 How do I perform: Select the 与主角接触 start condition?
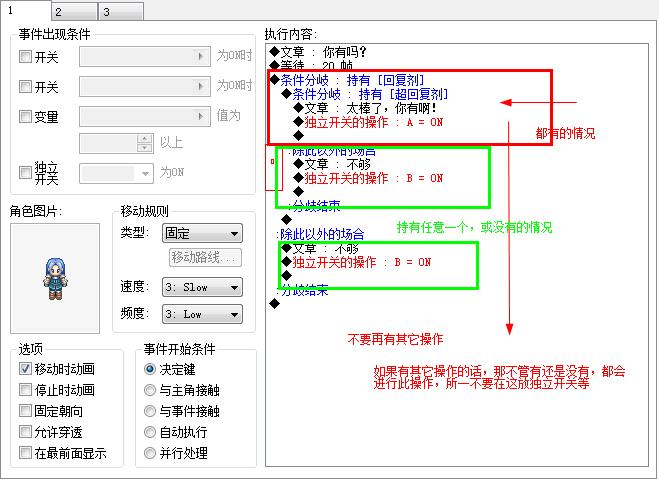click(x=150, y=390)
